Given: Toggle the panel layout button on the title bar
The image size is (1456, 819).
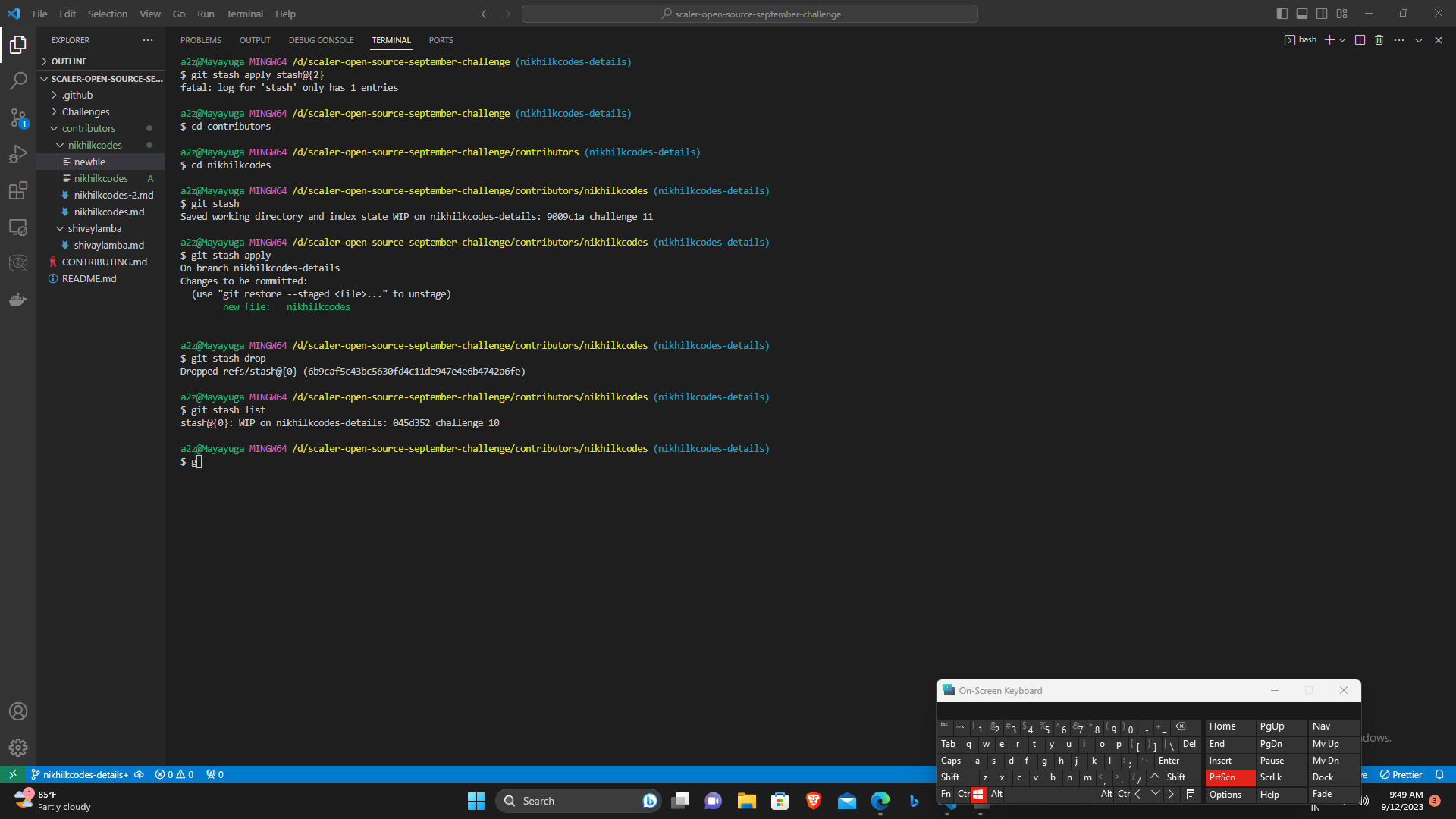Looking at the screenshot, I should point(1301,13).
